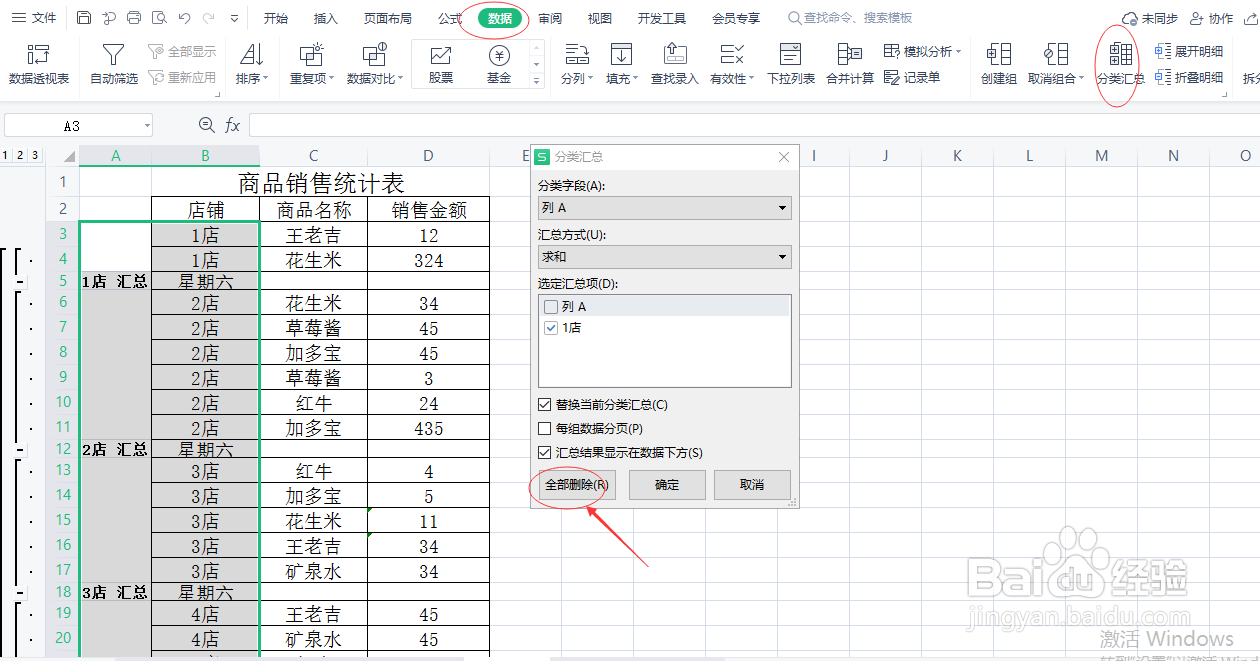Click the zoom magnifier beside fx
Screen dimensions: 1260x661
tap(207, 125)
